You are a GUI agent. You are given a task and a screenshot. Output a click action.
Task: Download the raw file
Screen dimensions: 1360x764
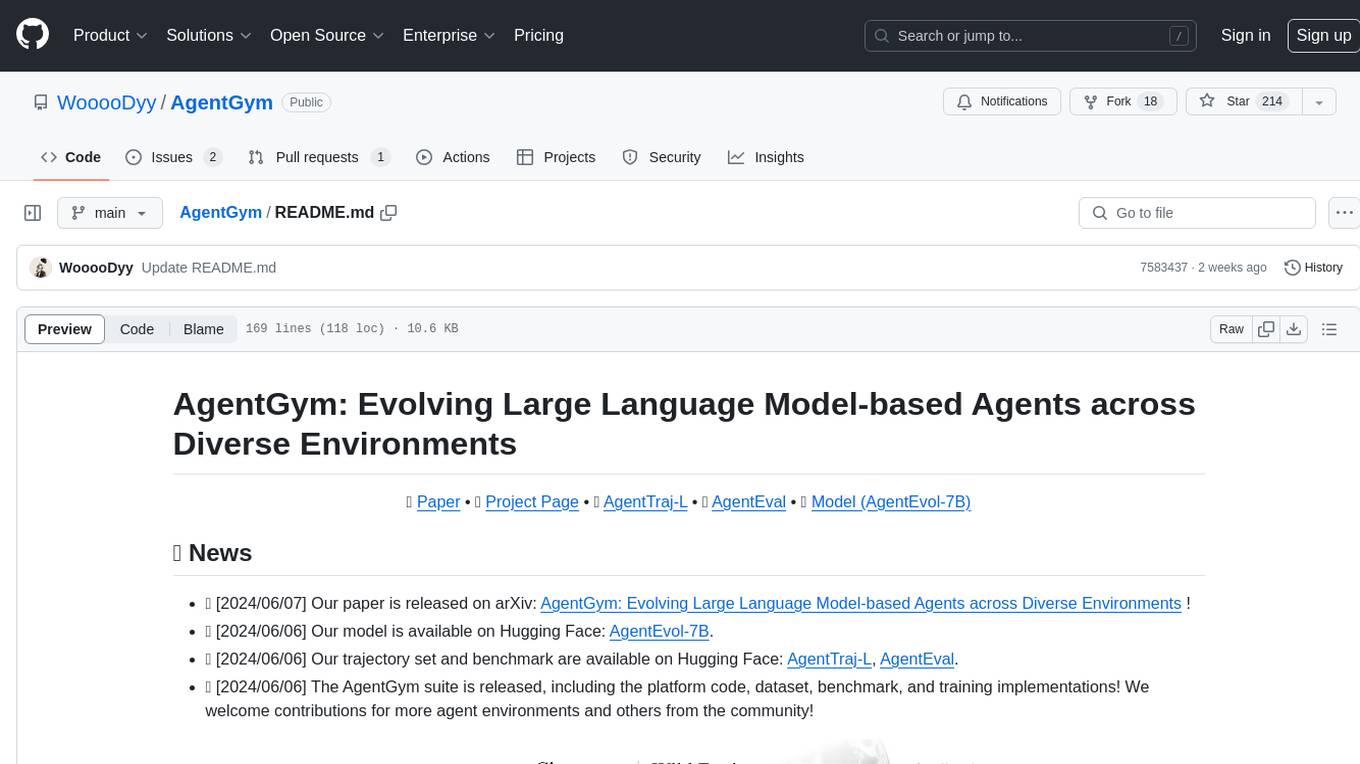click(x=1294, y=329)
